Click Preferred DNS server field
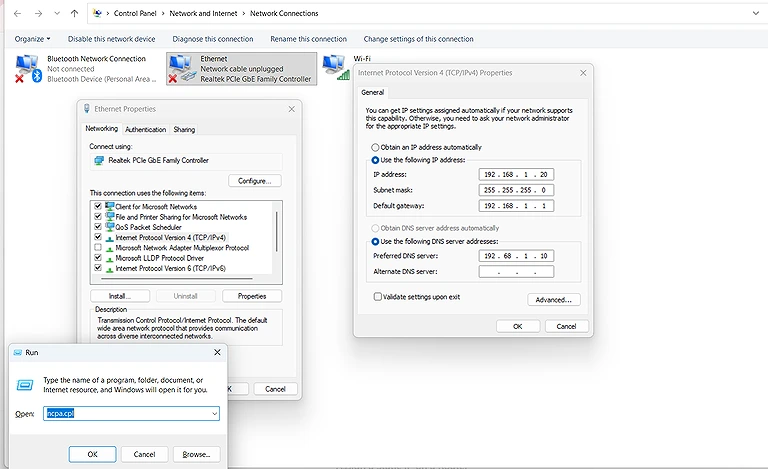The height and width of the screenshot is (469, 768). (516, 256)
